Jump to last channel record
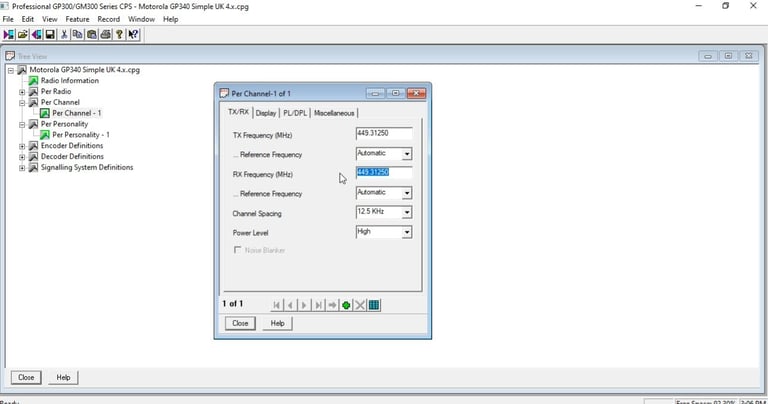This screenshot has width=768, height=404. pyautogui.click(x=318, y=305)
